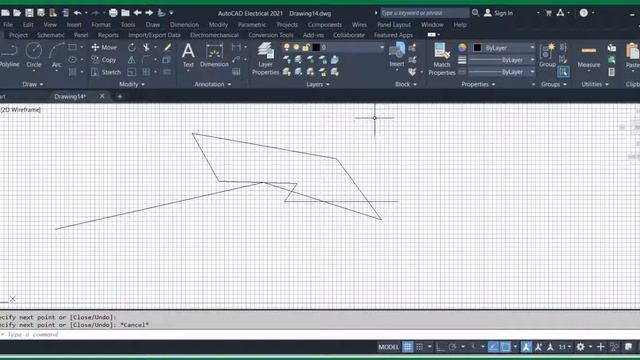Toggle drawing grid display in status bar
This screenshot has height=360, width=640.
pos(407,347)
